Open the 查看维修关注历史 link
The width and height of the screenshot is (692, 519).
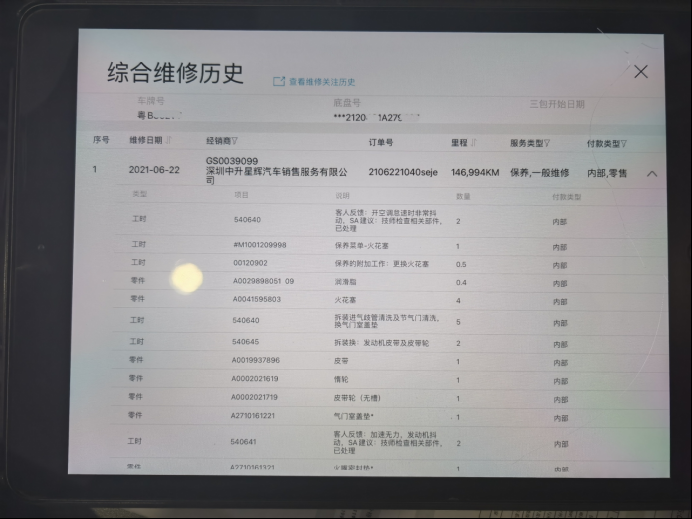click(314, 82)
